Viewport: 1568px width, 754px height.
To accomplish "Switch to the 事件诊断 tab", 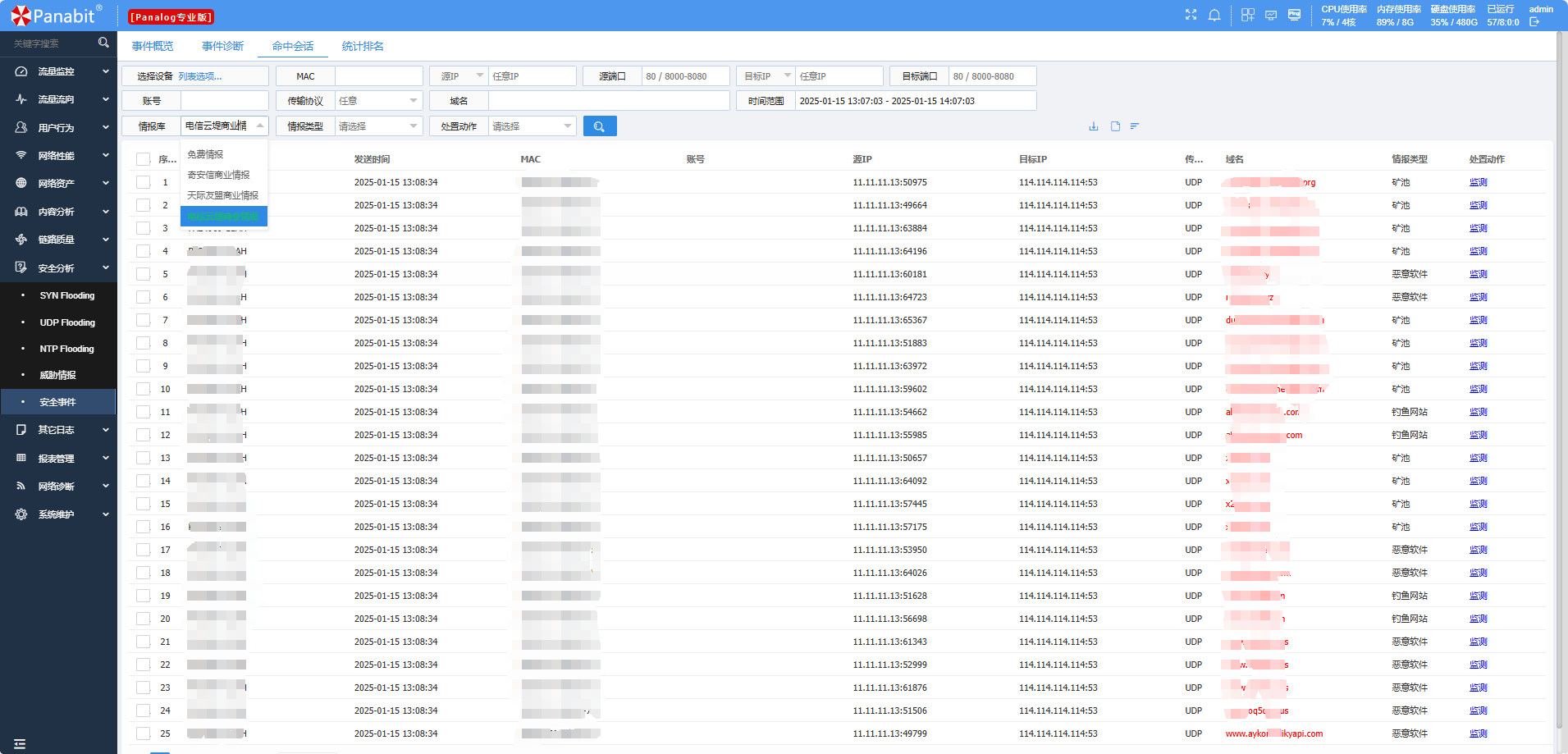I will click(223, 46).
